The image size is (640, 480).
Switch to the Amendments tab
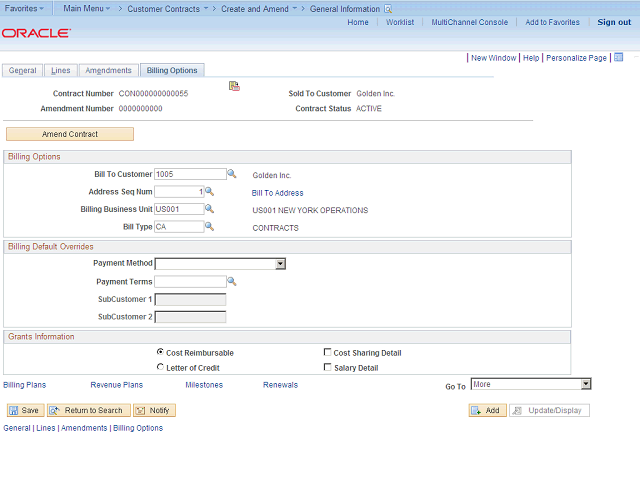pos(108,70)
